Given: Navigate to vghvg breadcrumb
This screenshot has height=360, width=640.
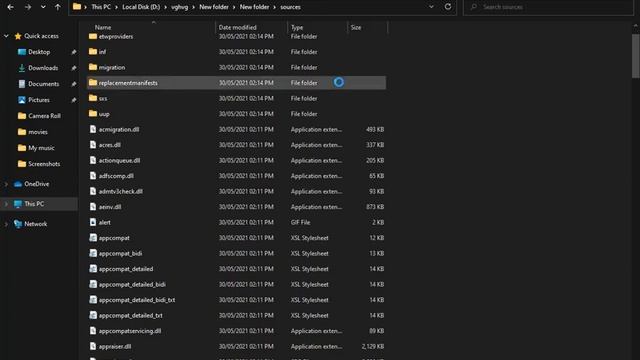Looking at the screenshot, I should (180, 7).
